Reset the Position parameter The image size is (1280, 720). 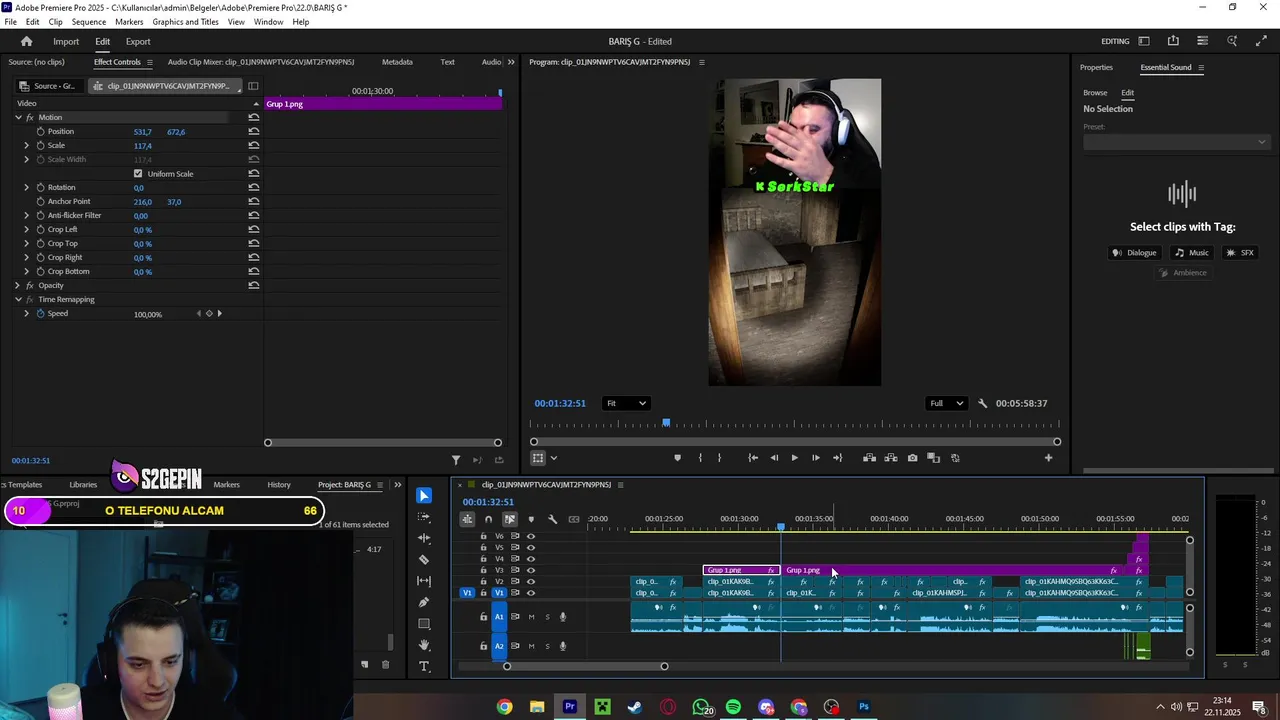[254, 131]
